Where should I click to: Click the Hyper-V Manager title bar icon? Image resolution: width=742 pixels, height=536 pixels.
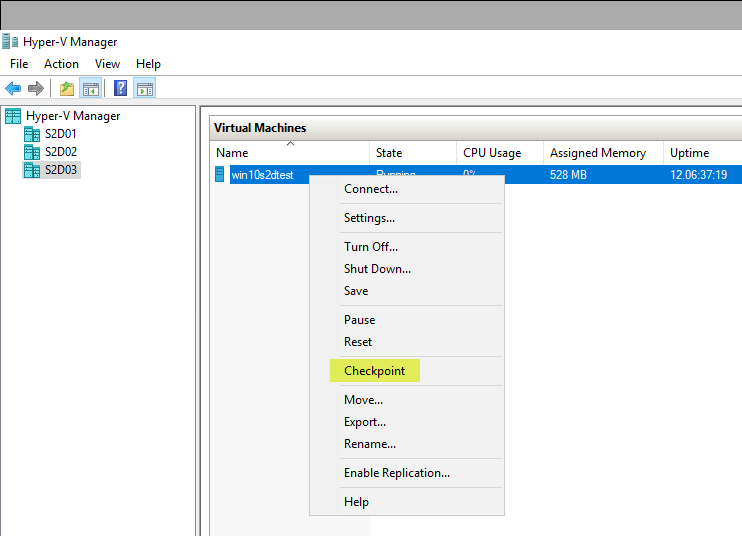click(x=10, y=42)
